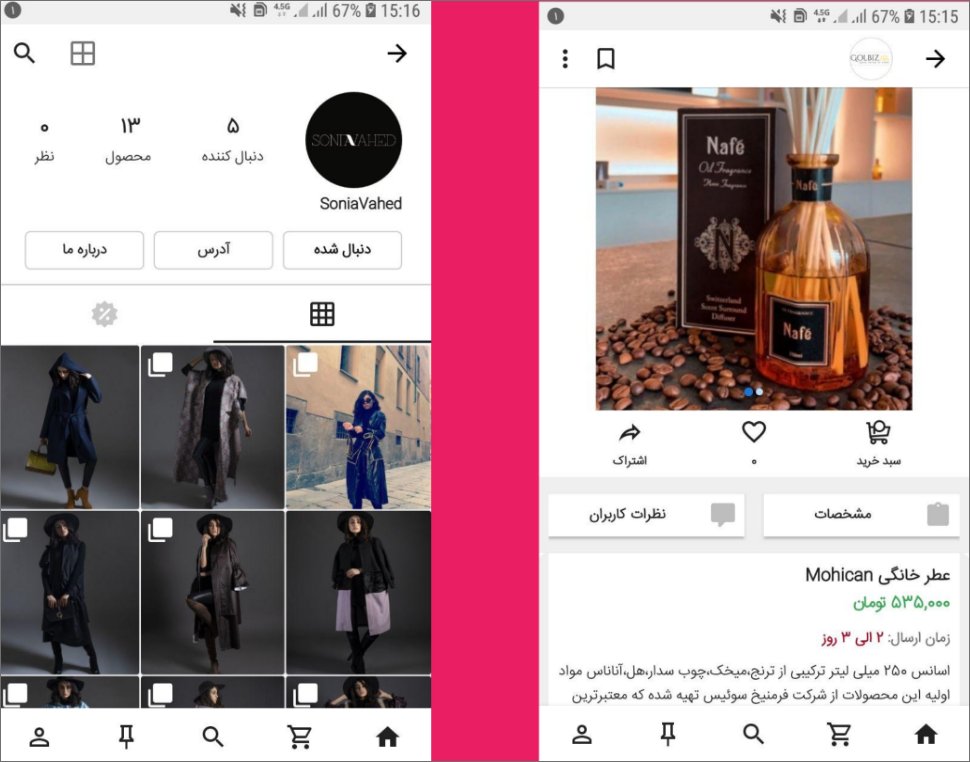Open product with navy hooded coat and yellow bag
The height and width of the screenshot is (762, 970).
click(70, 427)
